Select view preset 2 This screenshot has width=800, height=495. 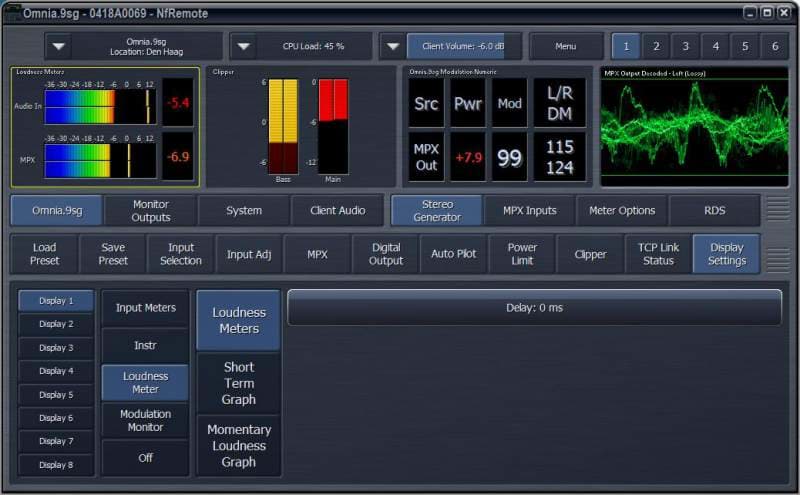tap(656, 46)
